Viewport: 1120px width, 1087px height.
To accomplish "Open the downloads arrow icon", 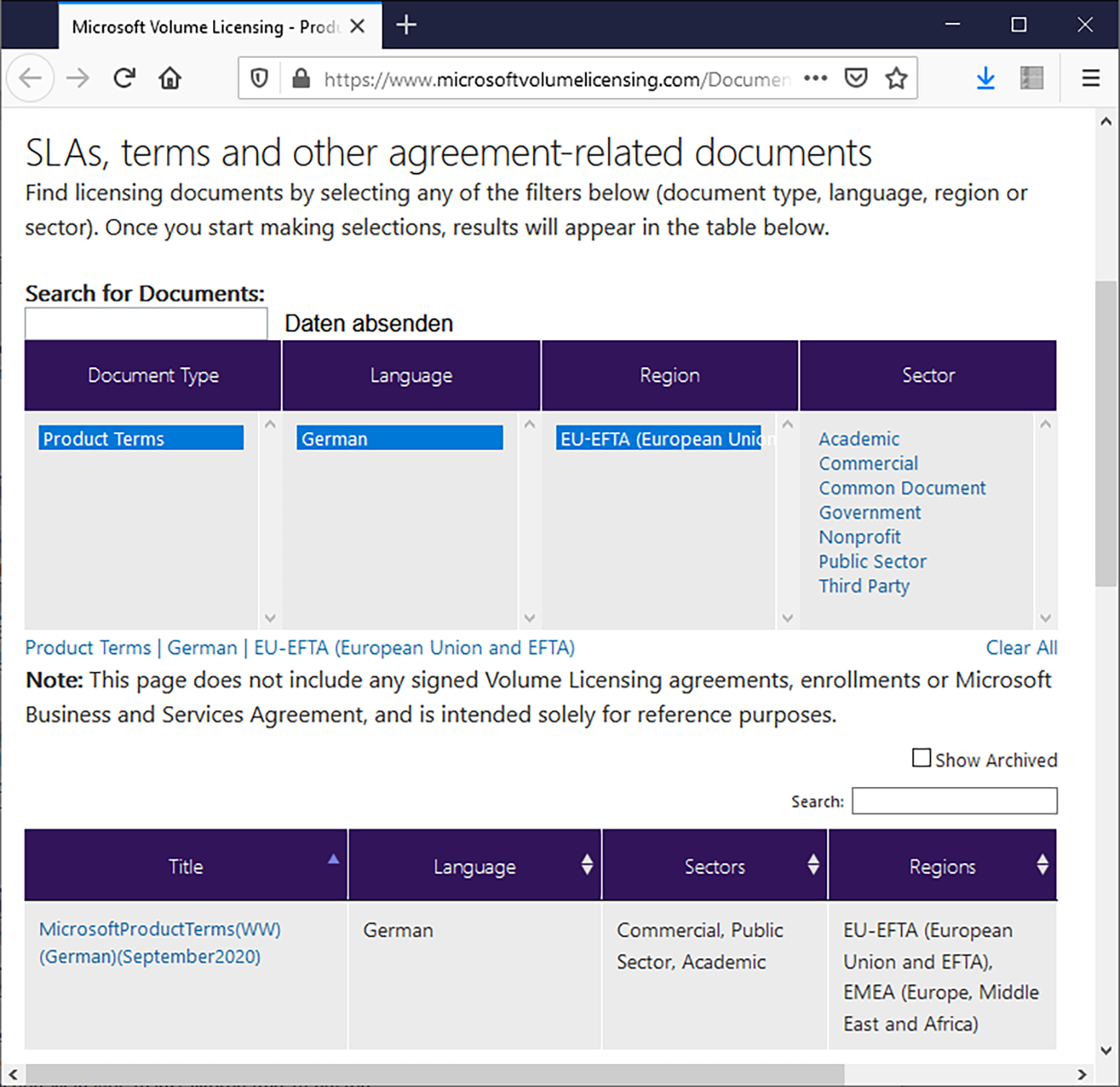I will coord(986,78).
